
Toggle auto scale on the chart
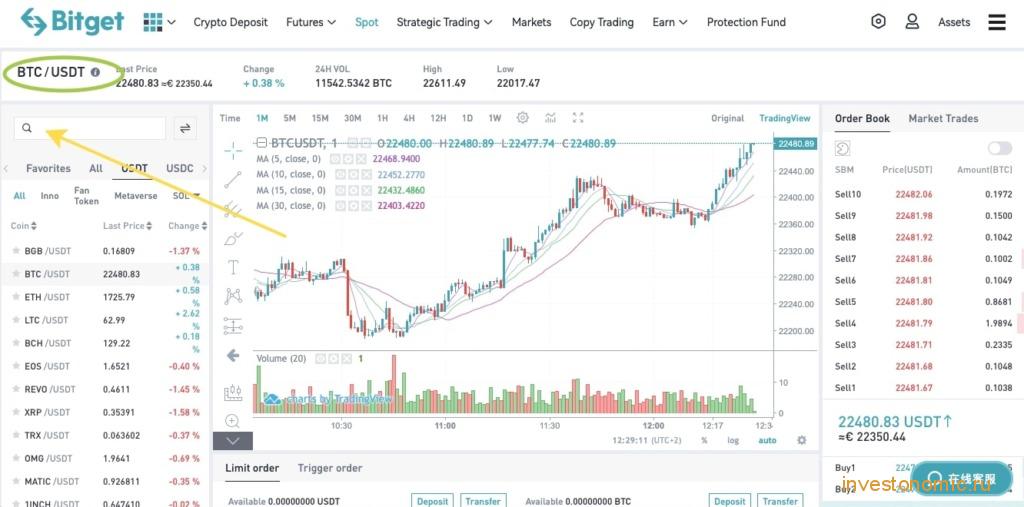(x=767, y=440)
